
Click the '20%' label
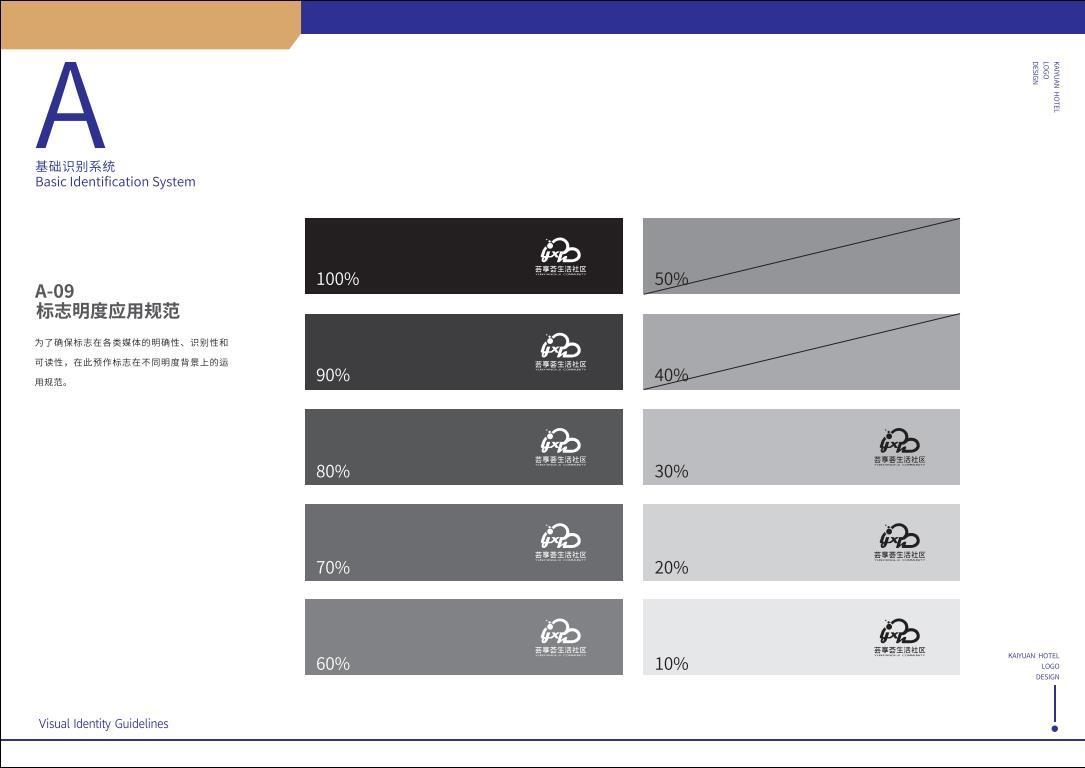coord(671,567)
